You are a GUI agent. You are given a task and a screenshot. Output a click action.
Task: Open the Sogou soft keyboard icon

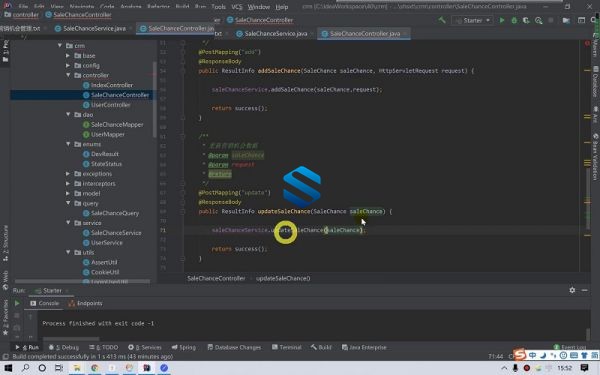[x=574, y=355]
